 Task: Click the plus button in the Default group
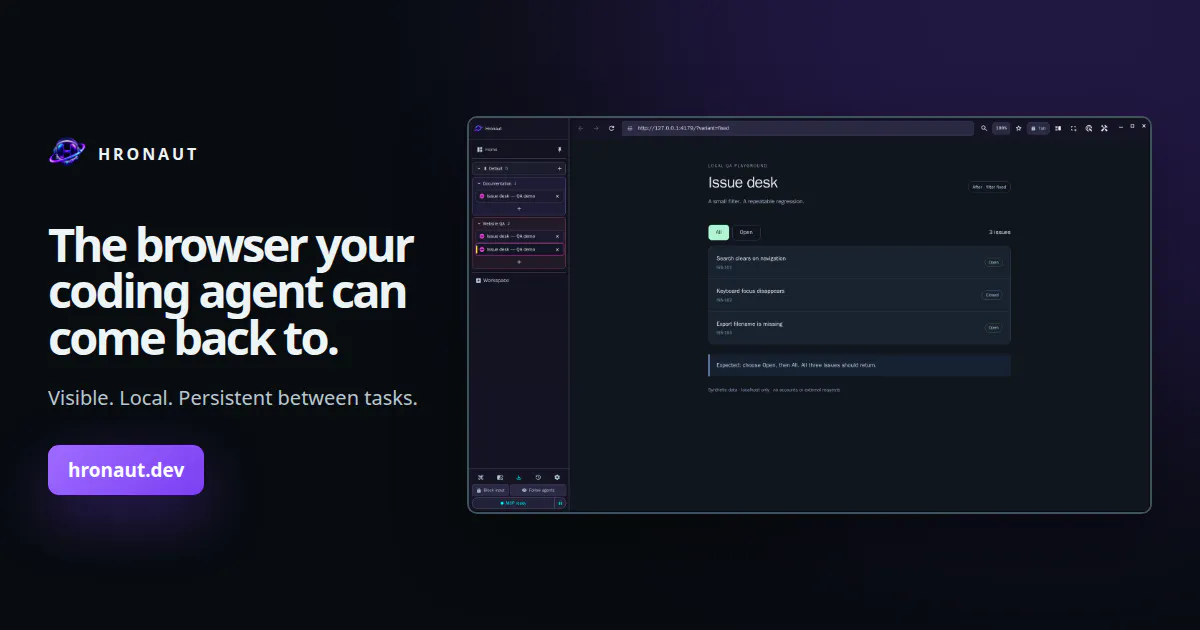click(559, 168)
